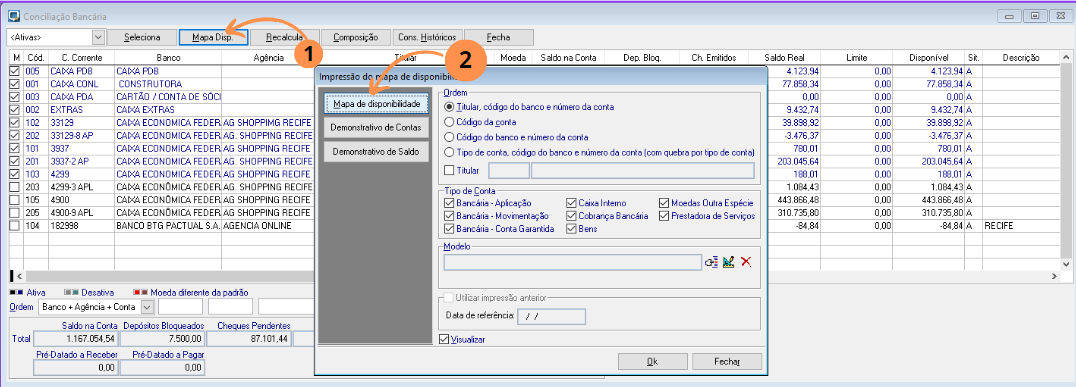Viewport: 1076px width, 387px height.
Task: Toggle the Cobrança Bancária checkbox
Action: click(571, 216)
